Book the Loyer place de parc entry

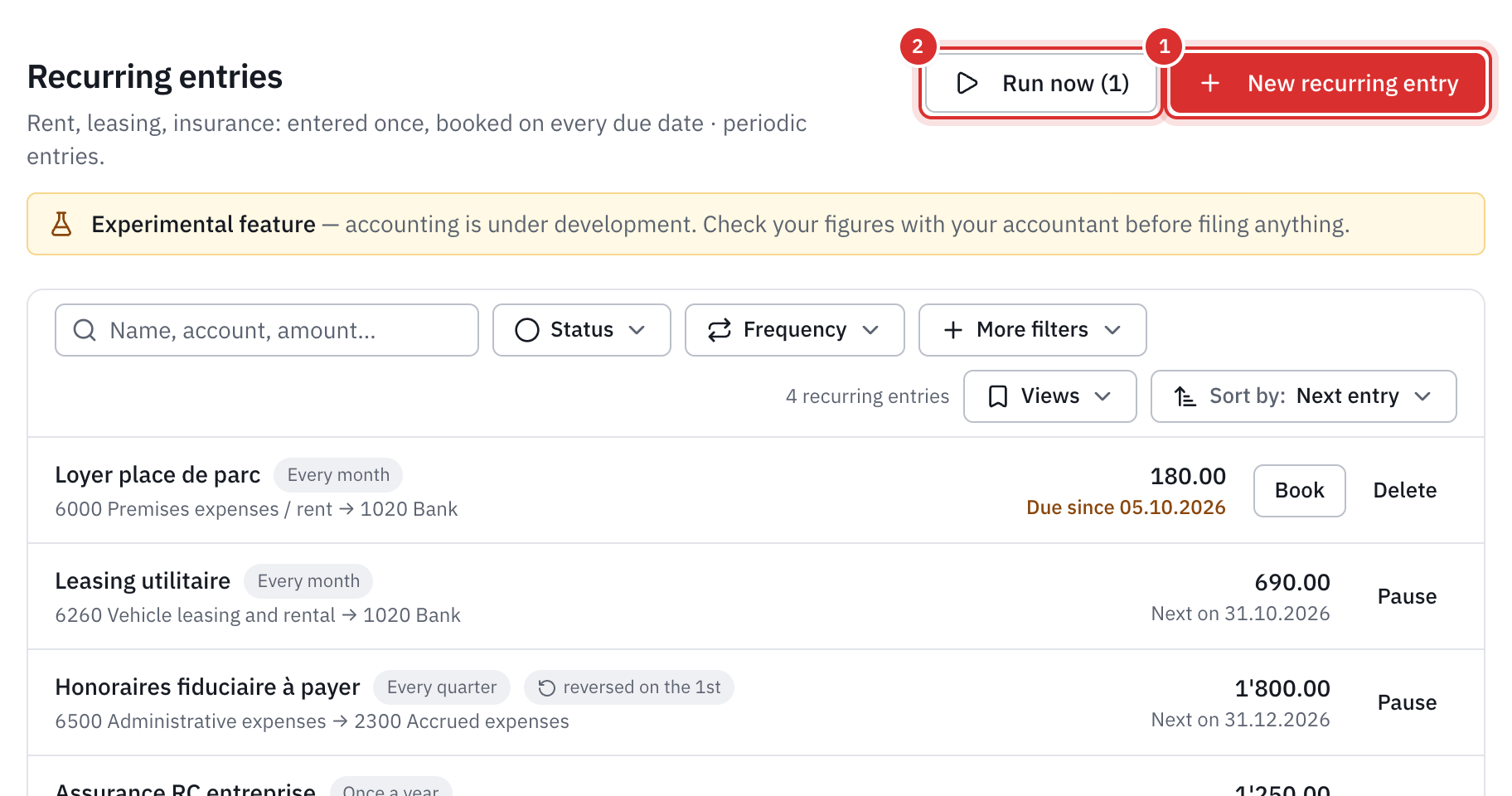coord(1299,490)
